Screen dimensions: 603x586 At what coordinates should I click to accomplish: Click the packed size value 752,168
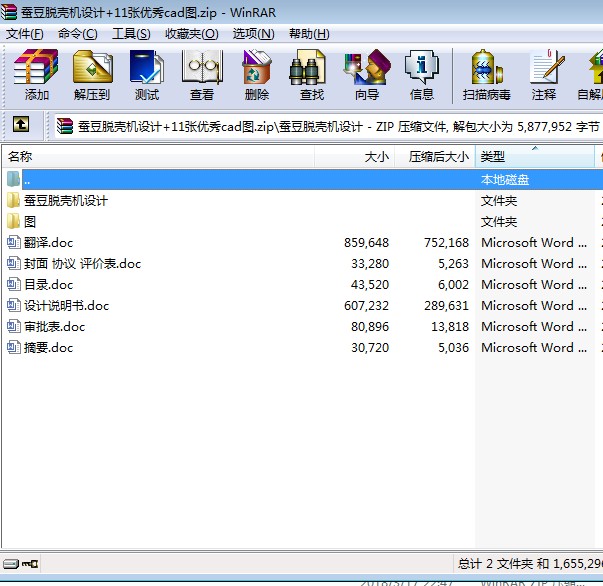pos(446,243)
